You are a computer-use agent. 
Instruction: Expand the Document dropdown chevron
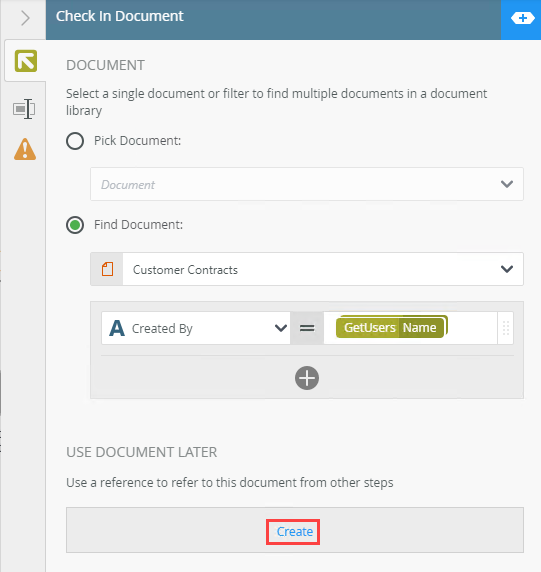[507, 184]
